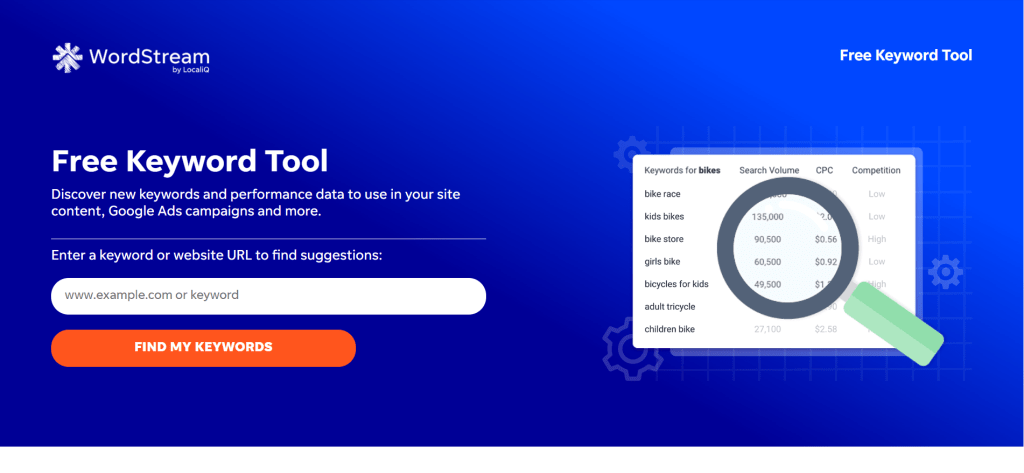
Task: Click the Free Keyword Tool header link
Action: pyautogui.click(x=906, y=56)
